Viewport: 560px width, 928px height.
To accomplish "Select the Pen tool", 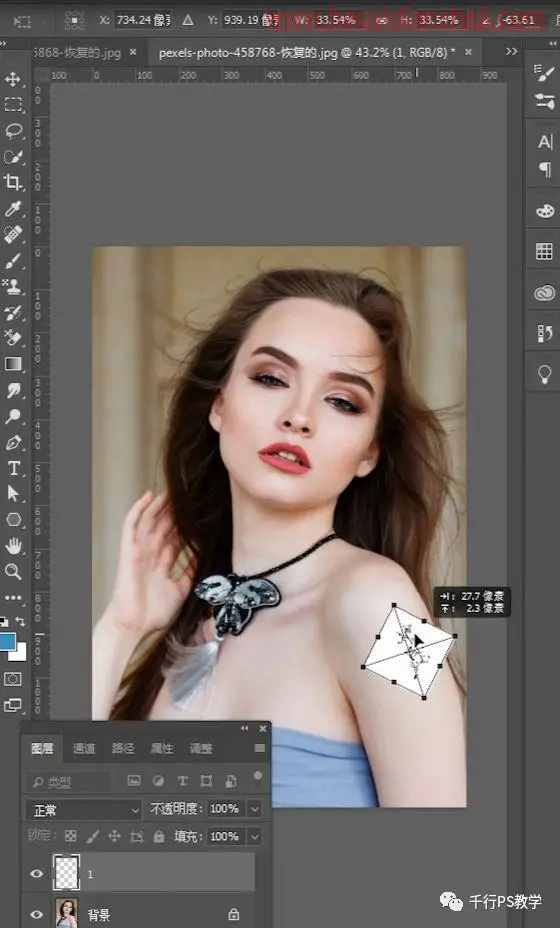I will 13,443.
